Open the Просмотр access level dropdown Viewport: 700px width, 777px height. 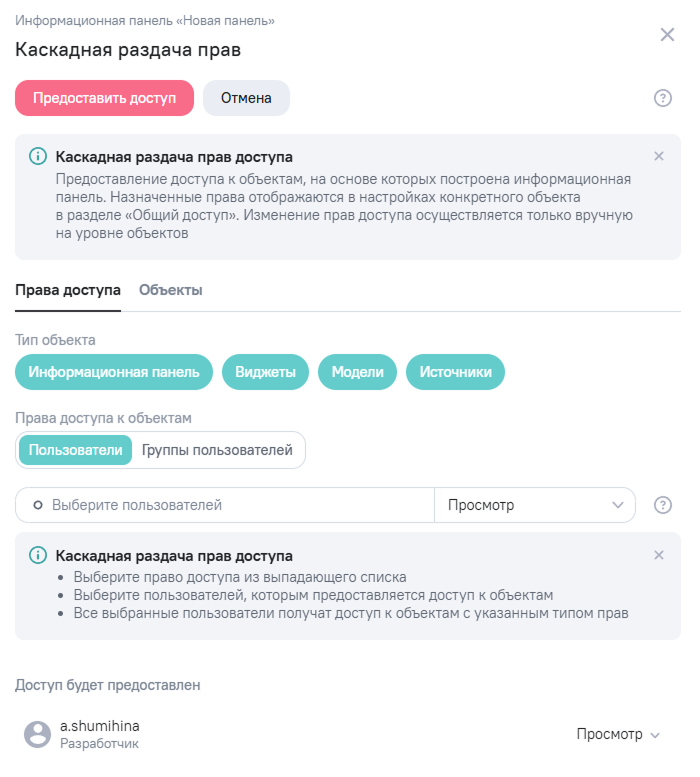pos(535,505)
